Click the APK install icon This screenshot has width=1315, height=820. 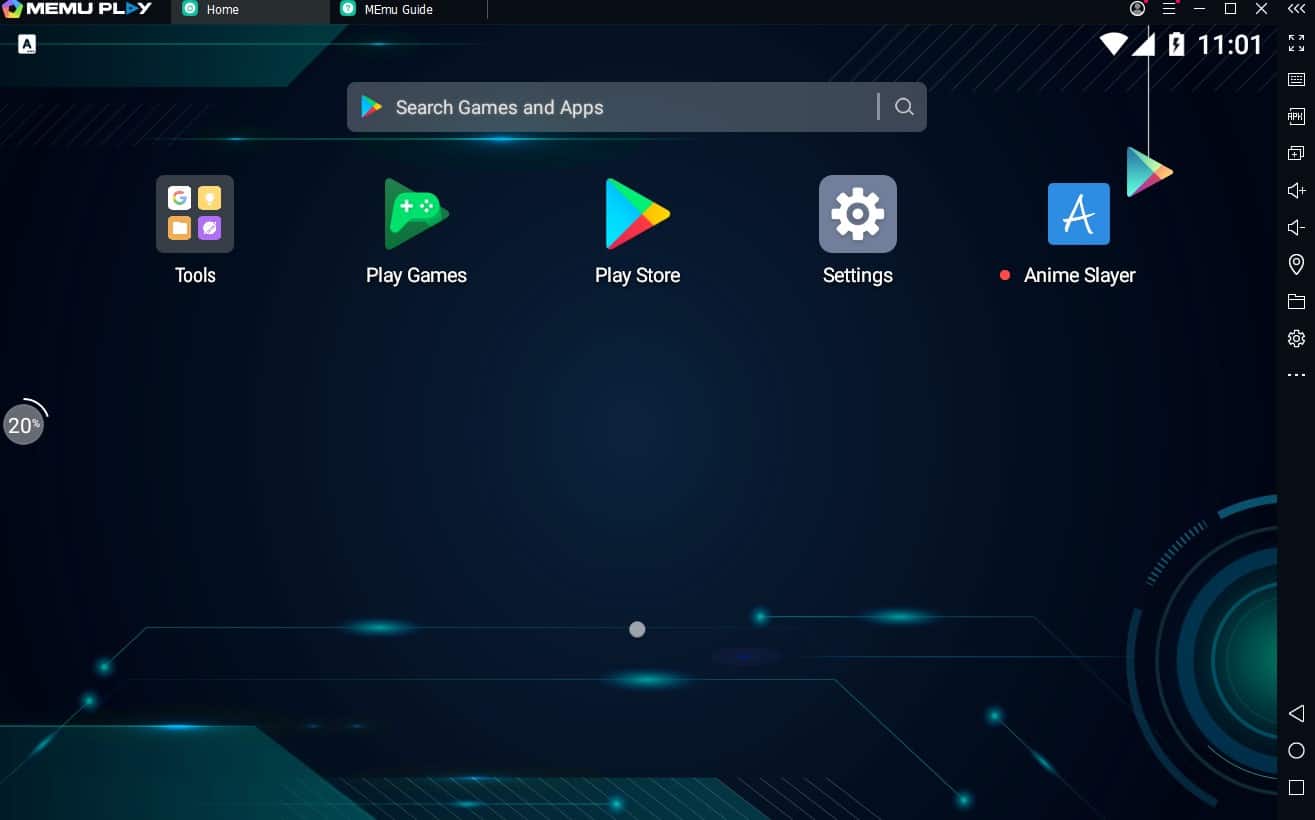1296,116
